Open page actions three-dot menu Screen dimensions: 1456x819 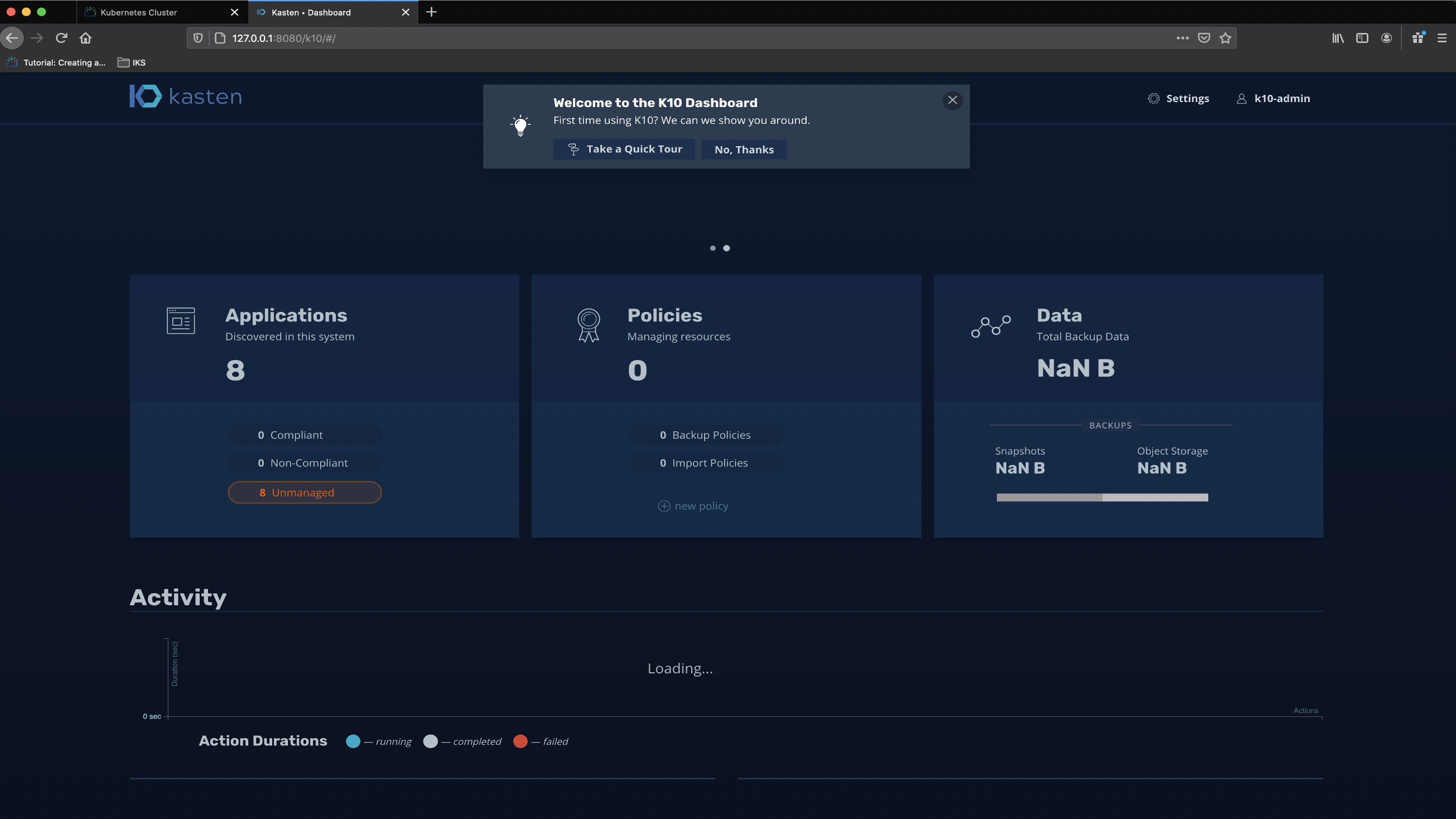1183,38
